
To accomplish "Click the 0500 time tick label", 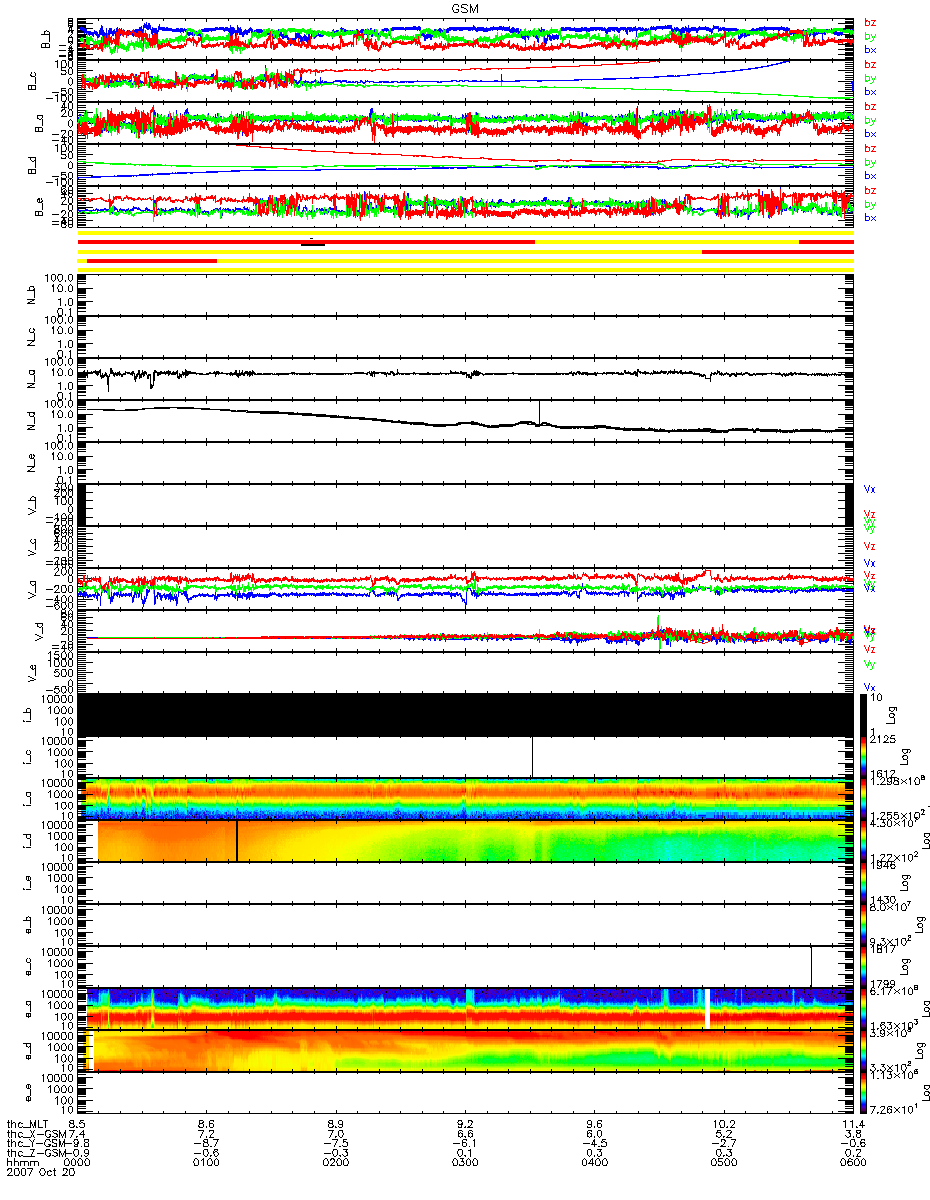I will tap(724, 1163).
